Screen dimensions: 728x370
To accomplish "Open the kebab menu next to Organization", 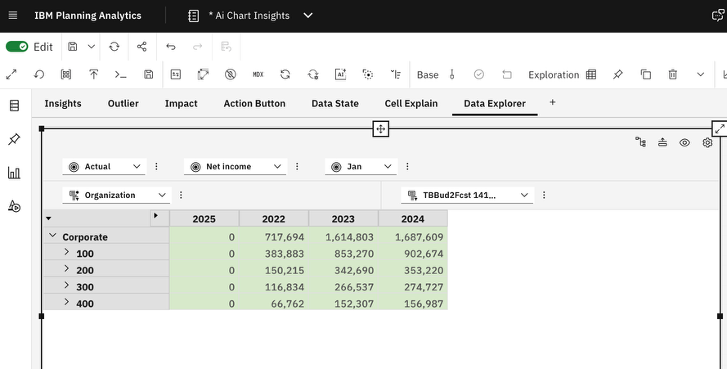I will point(181,195).
